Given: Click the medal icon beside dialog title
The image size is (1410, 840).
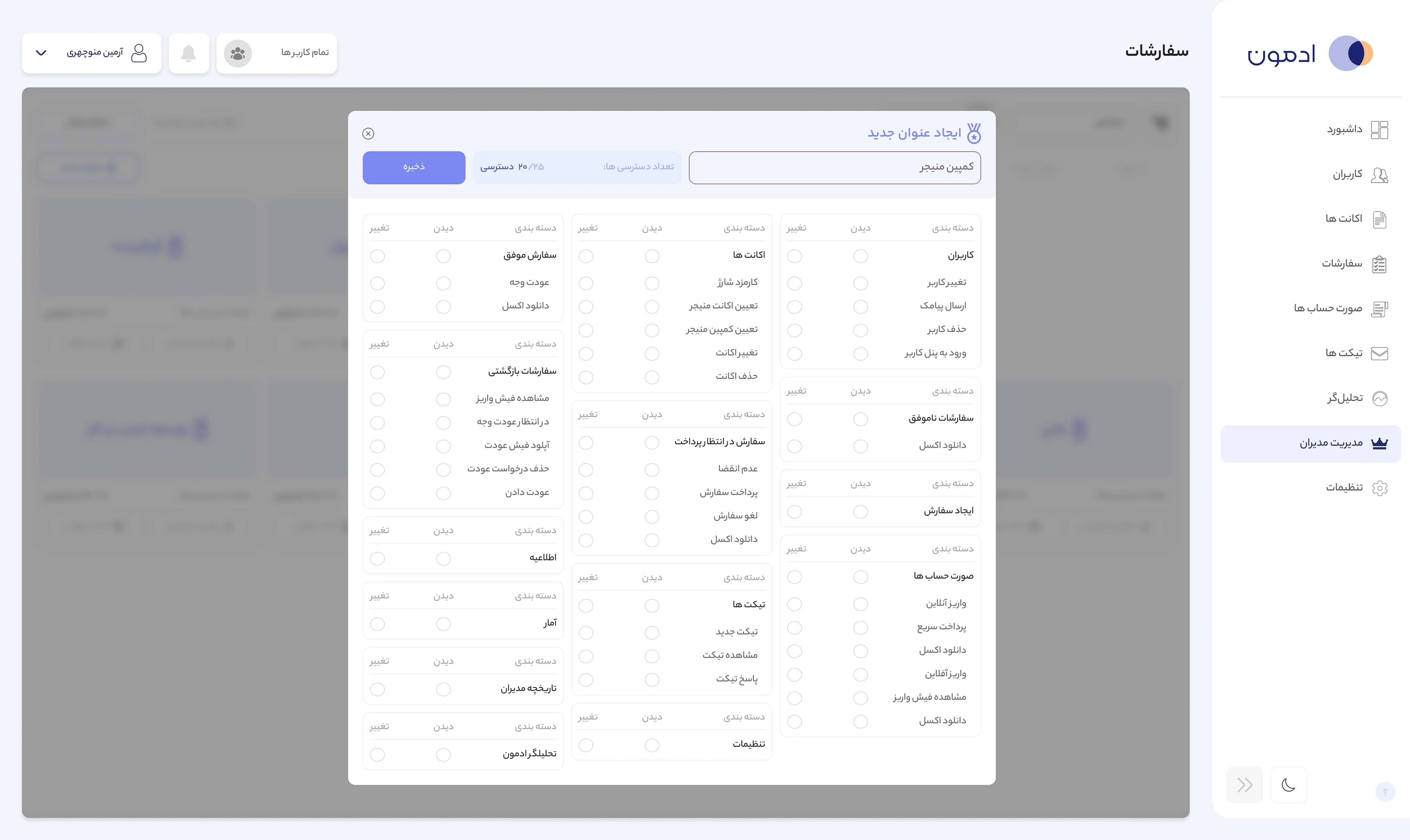Looking at the screenshot, I should coord(974,133).
